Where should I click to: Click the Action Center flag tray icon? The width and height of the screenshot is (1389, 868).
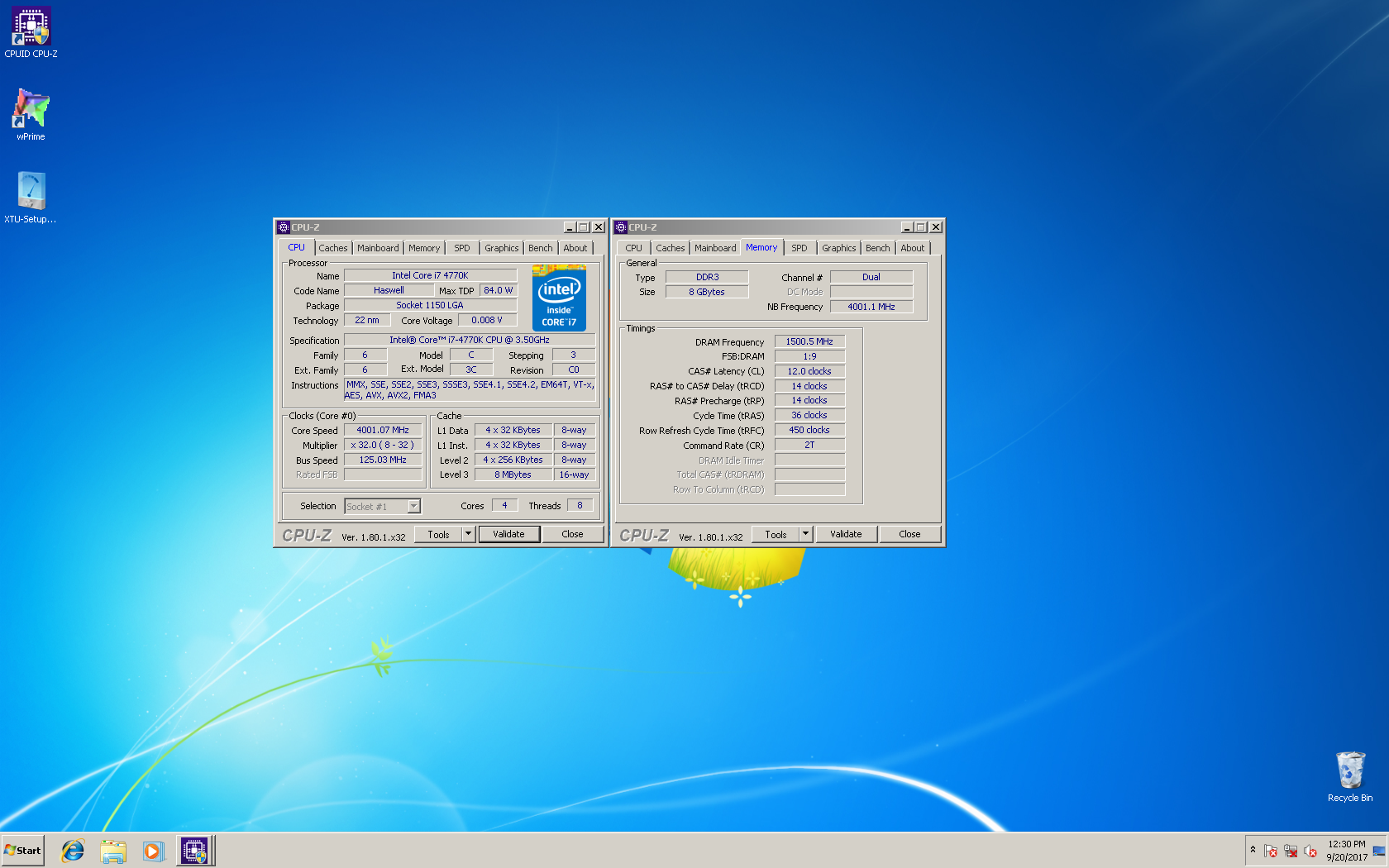pyautogui.click(x=1271, y=851)
